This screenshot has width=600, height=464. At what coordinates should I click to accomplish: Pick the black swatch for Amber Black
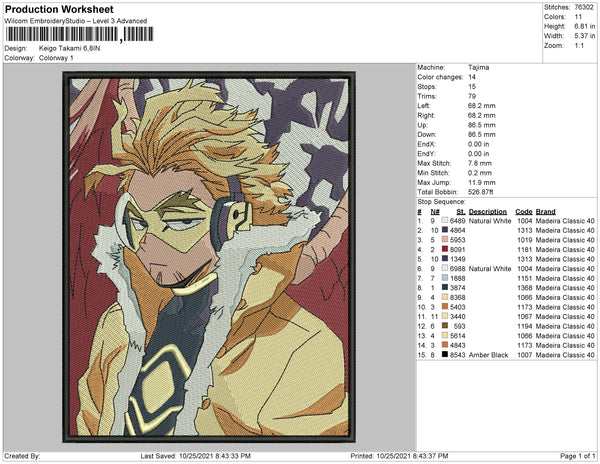coord(444,355)
